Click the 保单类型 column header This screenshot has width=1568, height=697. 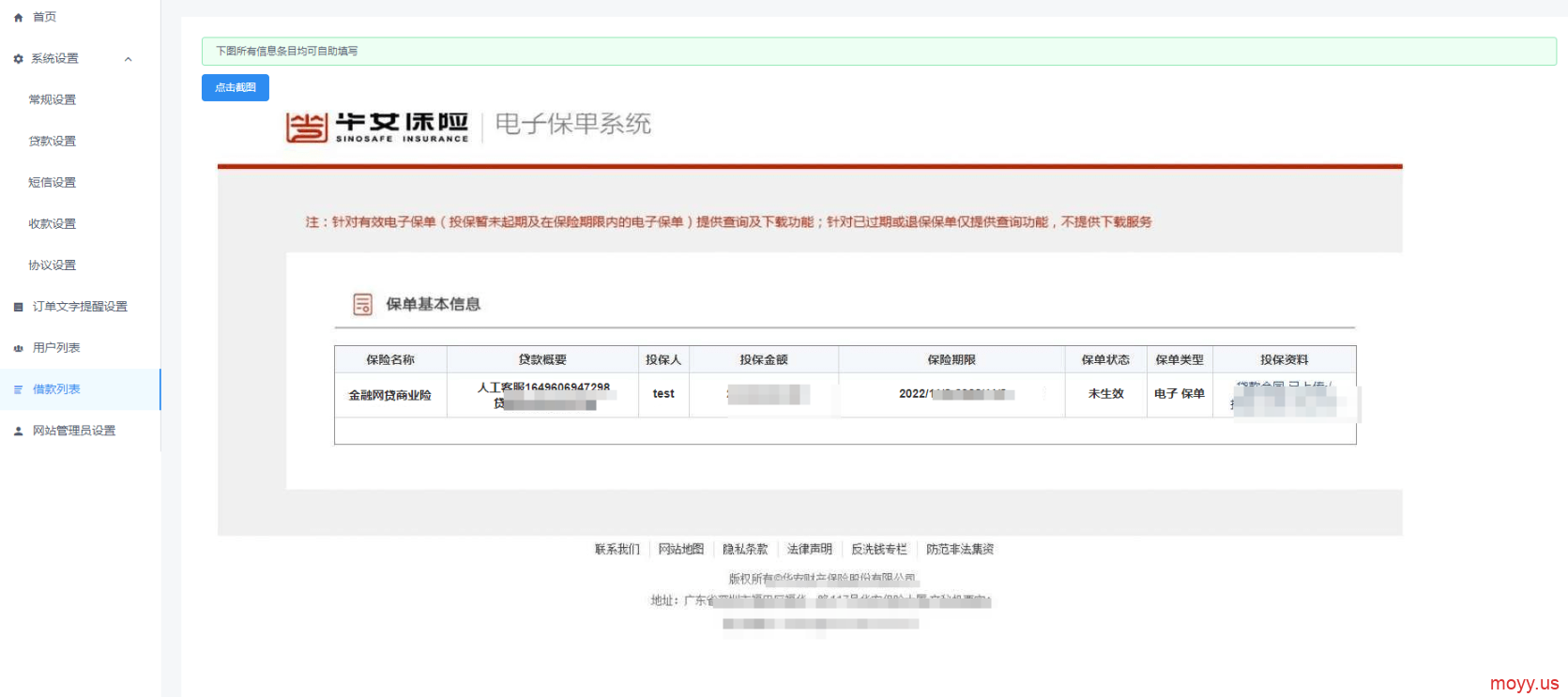click(1180, 359)
